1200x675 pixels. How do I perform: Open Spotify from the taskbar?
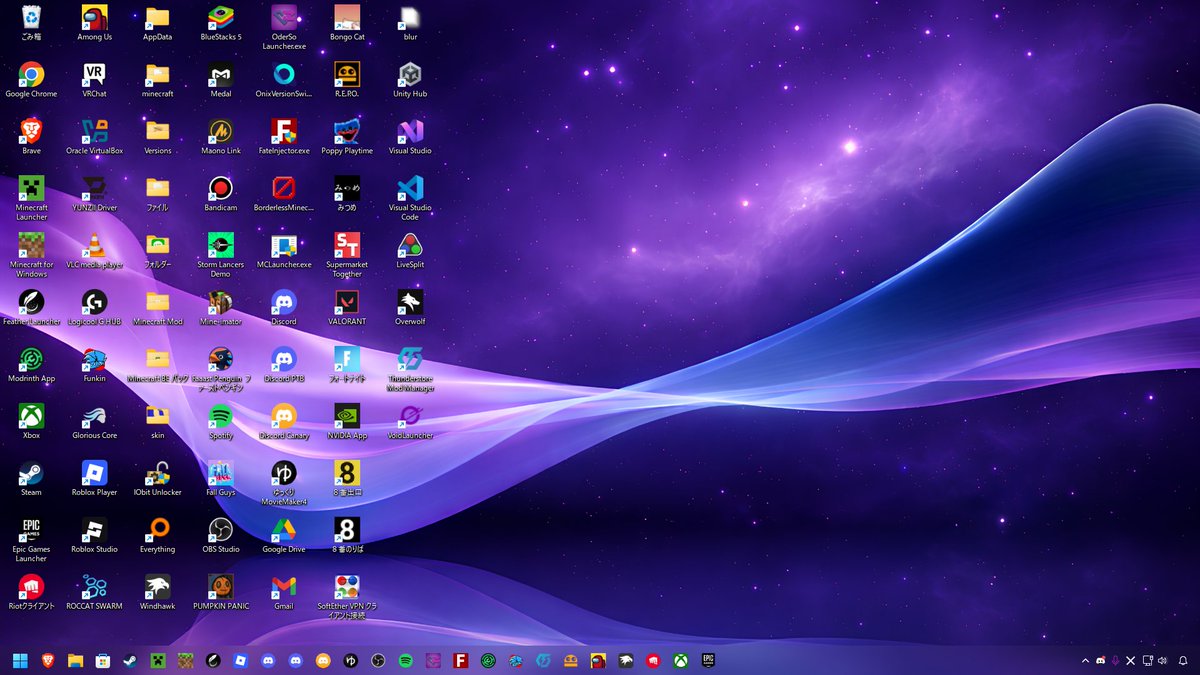405,660
